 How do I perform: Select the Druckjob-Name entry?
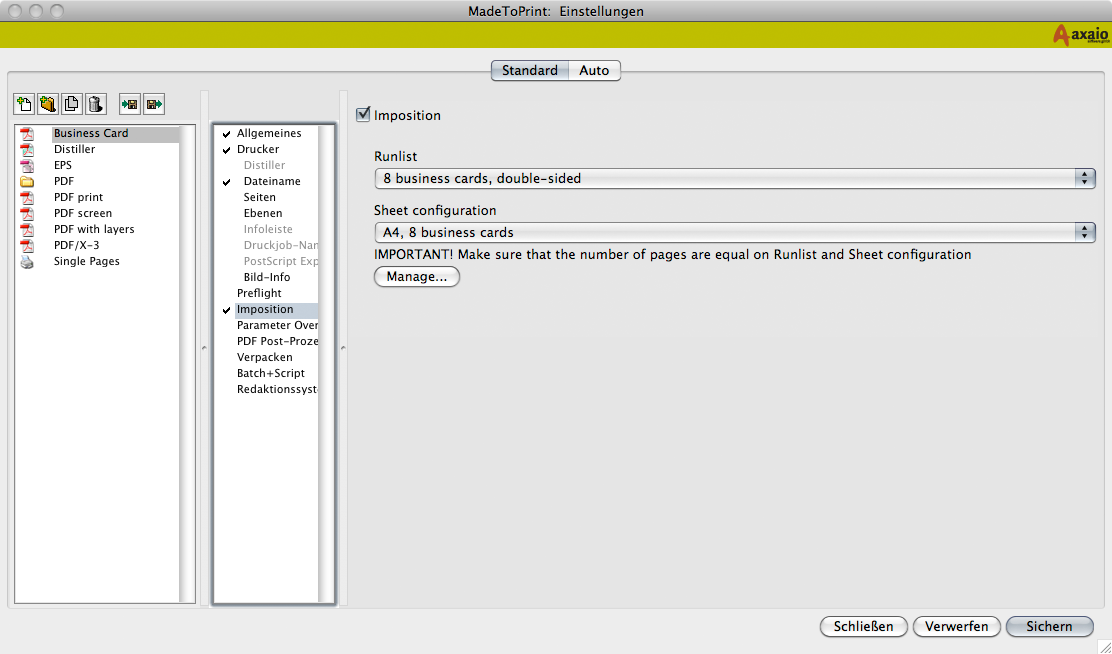click(281, 245)
